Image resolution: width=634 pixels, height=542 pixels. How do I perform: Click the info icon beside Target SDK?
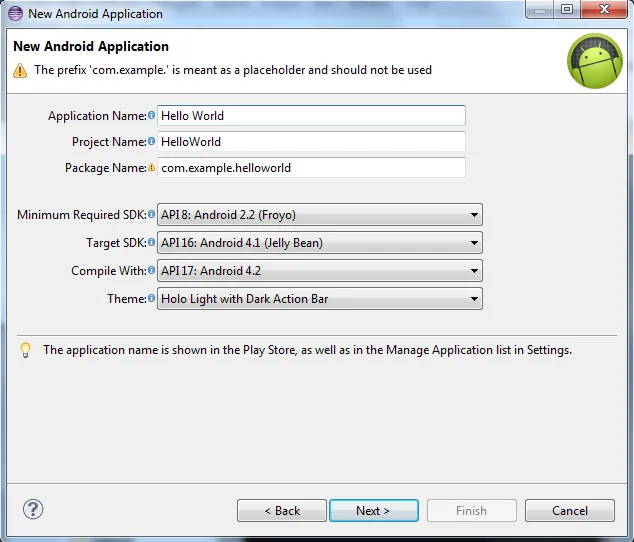pyautogui.click(x=152, y=243)
